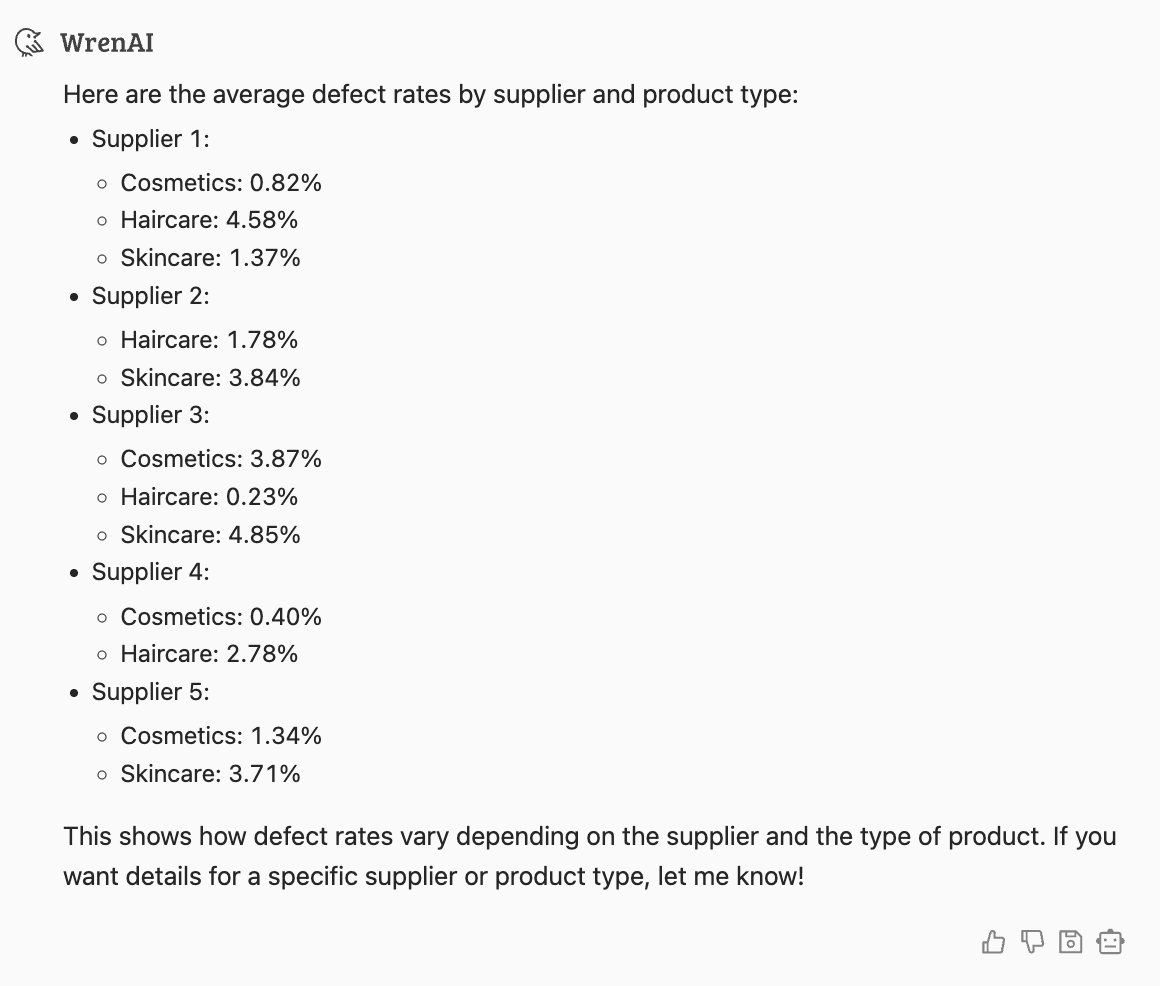Click the Cosmetics 0.82% entry
The image size is (1160, 986).
click(x=221, y=182)
